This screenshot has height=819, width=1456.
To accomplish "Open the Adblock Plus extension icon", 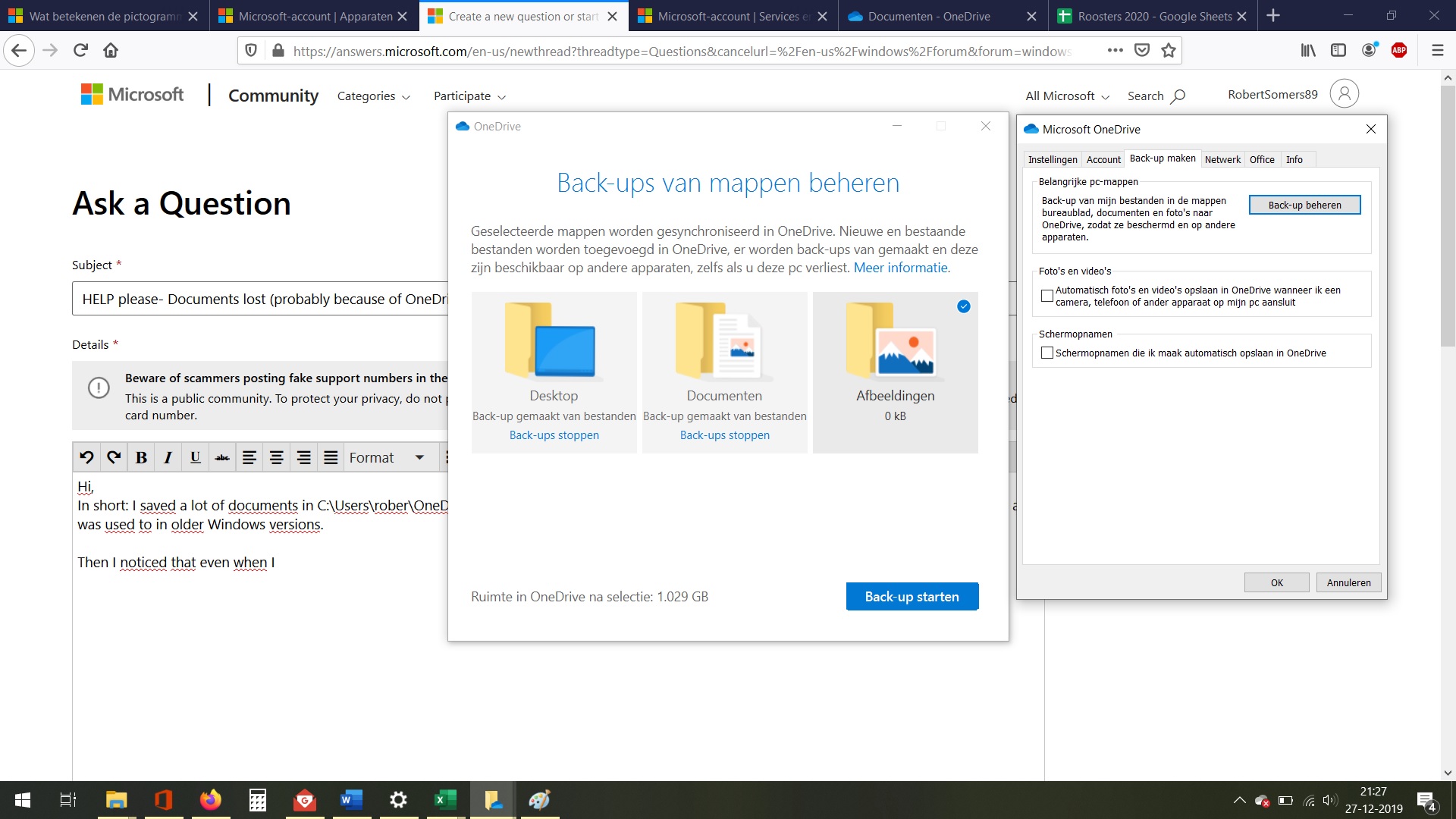I will click(1399, 51).
